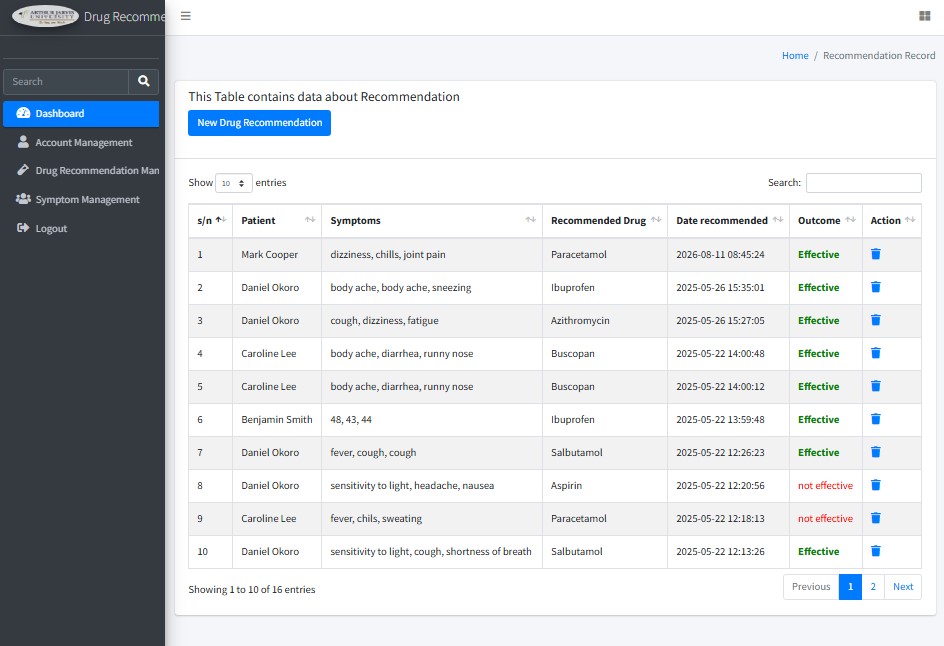Sort table by Date recommended column

click(x=728, y=221)
